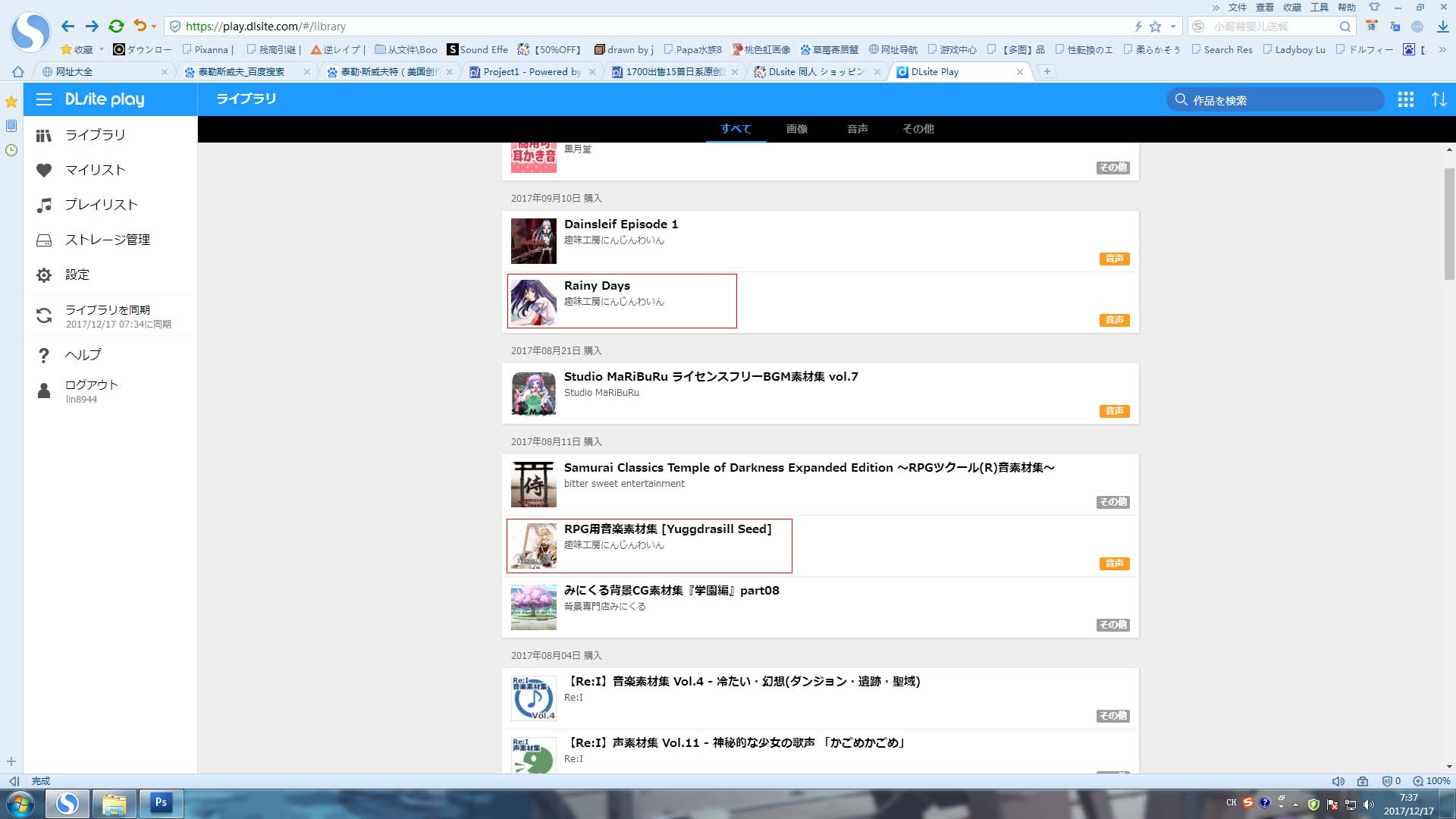Open マイリスト in the sidebar
1456x819 pixels.
coord(110,170)
